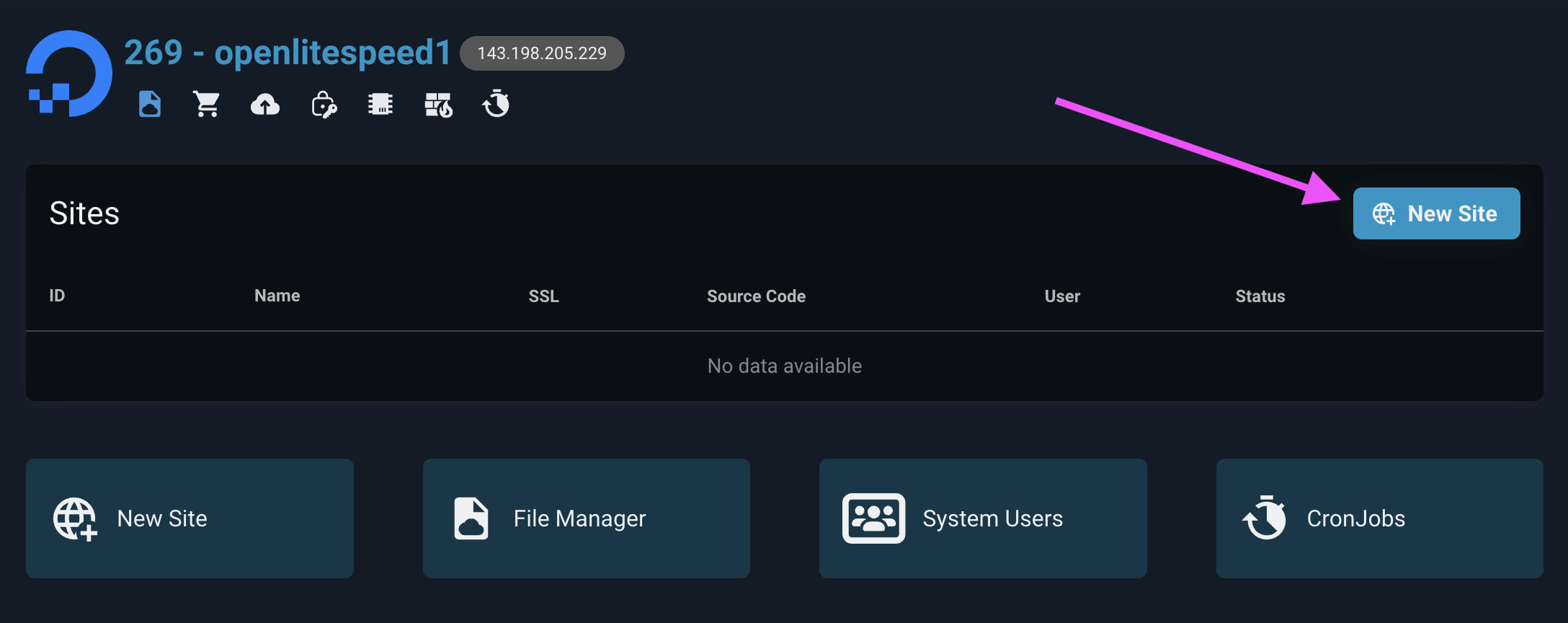
Task: Click the cloud upload icon
Action: (x=265, y=105)
